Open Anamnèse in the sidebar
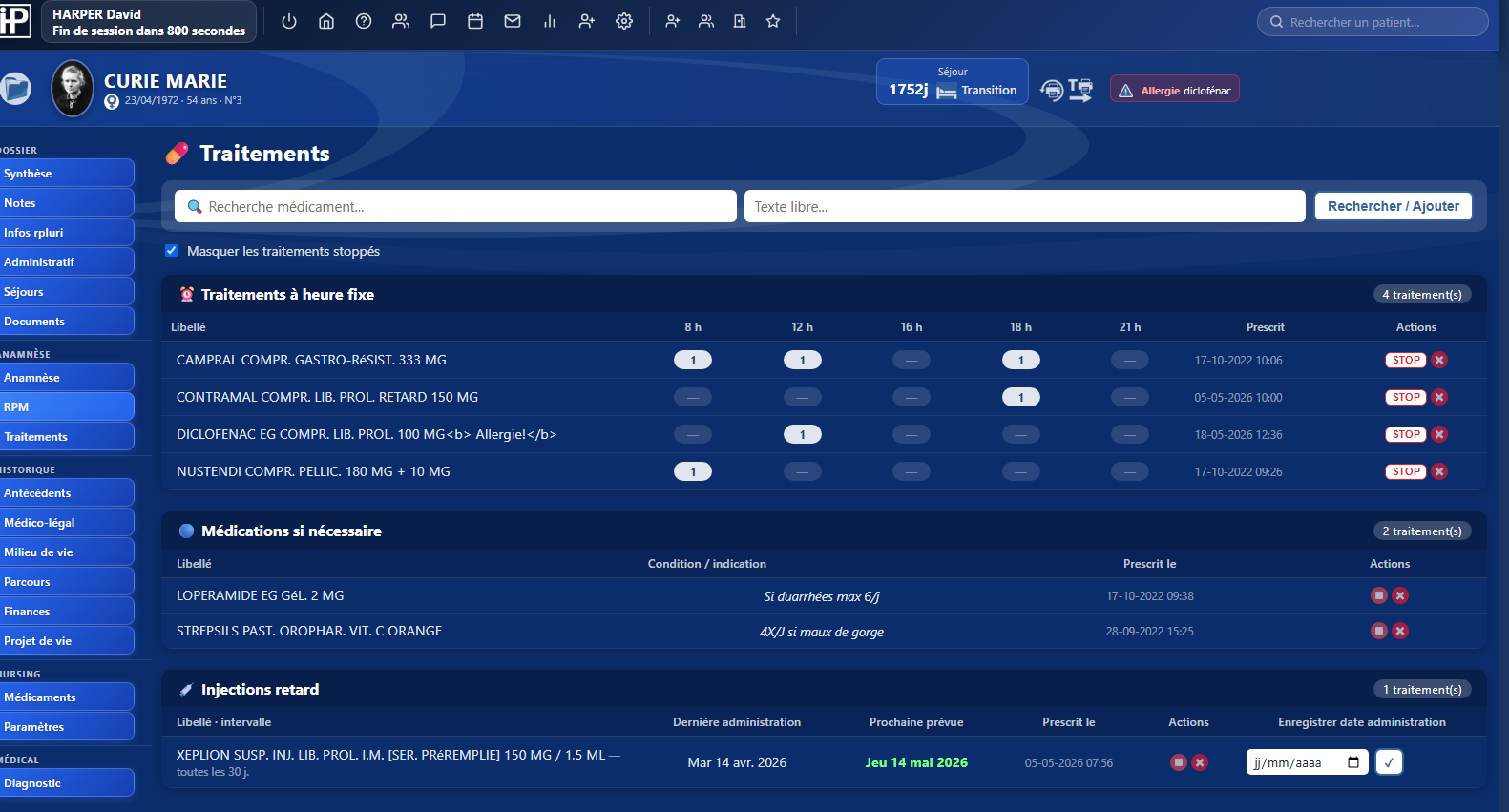This screenshot has height=812, width=1509. (66, 378)
